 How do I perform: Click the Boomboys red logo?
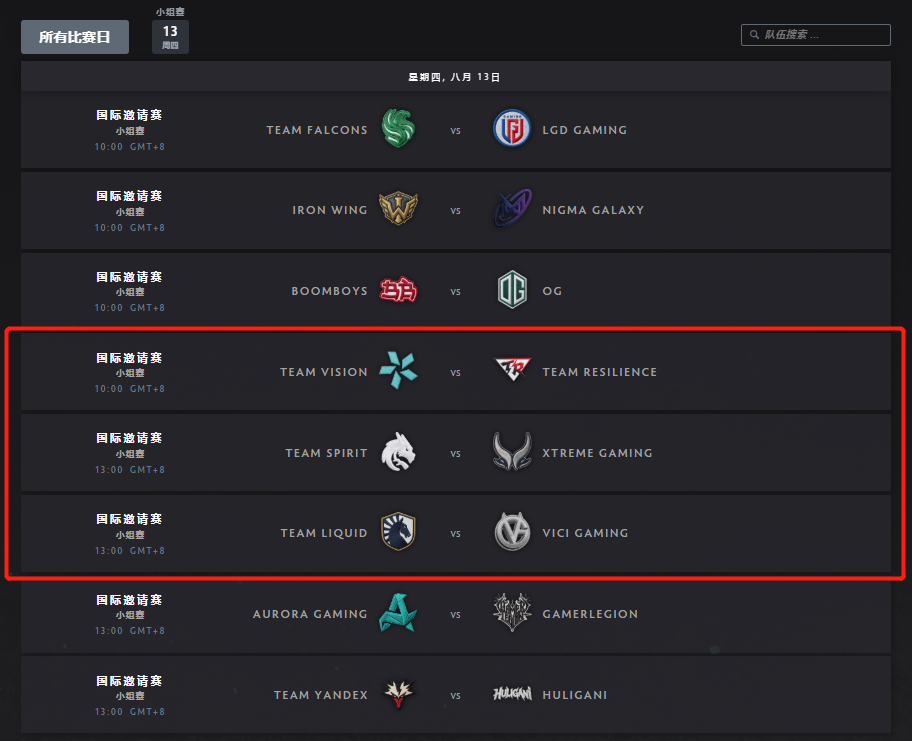click(x=398, y=290)
